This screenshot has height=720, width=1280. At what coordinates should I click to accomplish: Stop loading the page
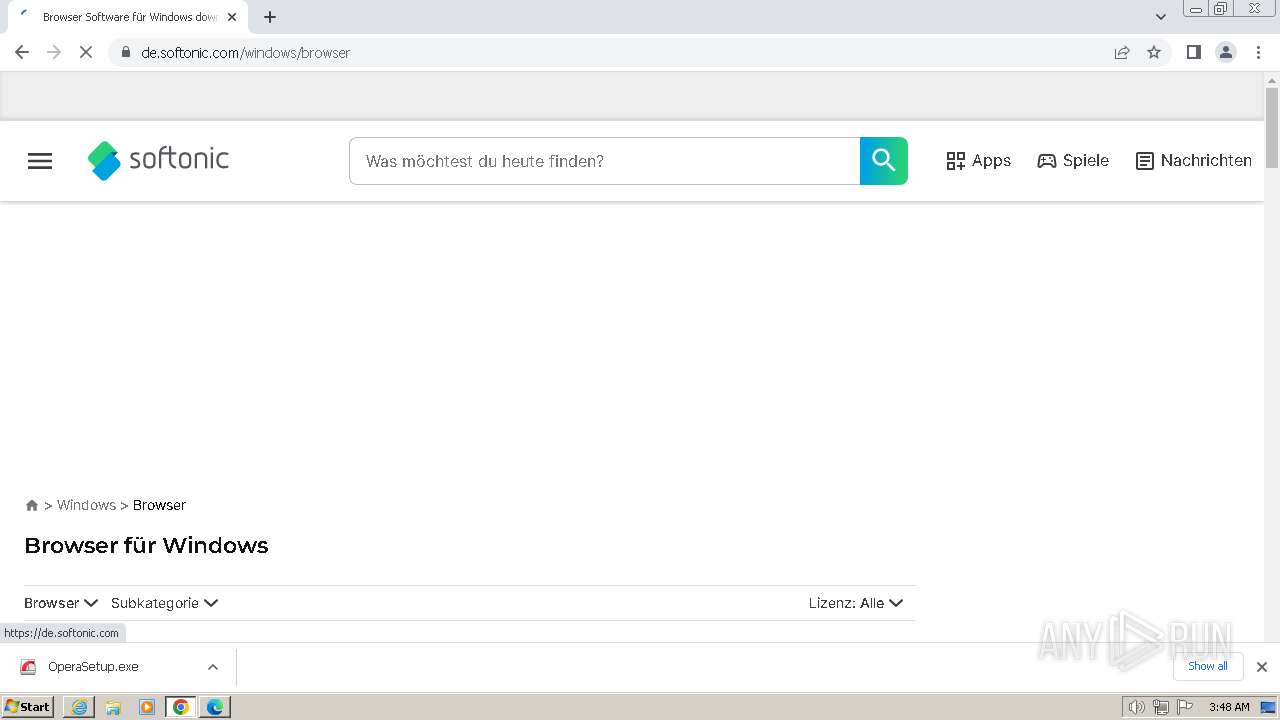(86, 52)
